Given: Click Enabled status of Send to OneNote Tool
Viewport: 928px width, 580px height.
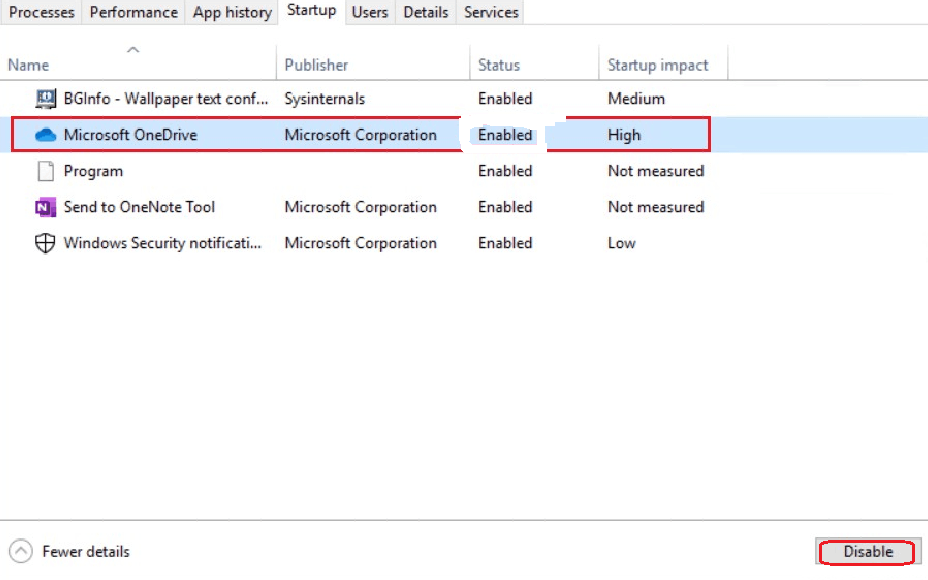Looking at the screenshot, I should [505, 207].
